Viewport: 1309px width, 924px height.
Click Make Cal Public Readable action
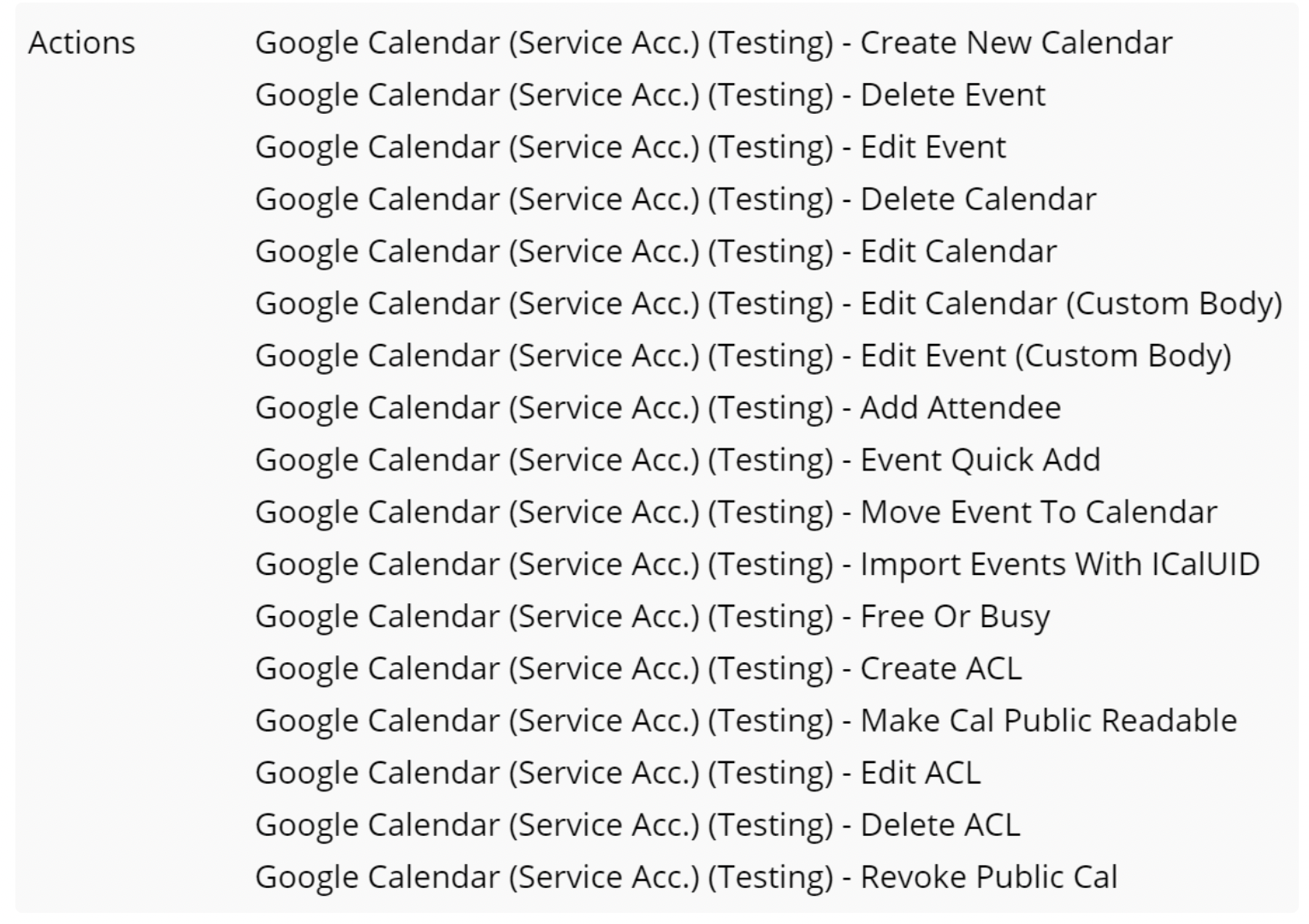point(746,721)
